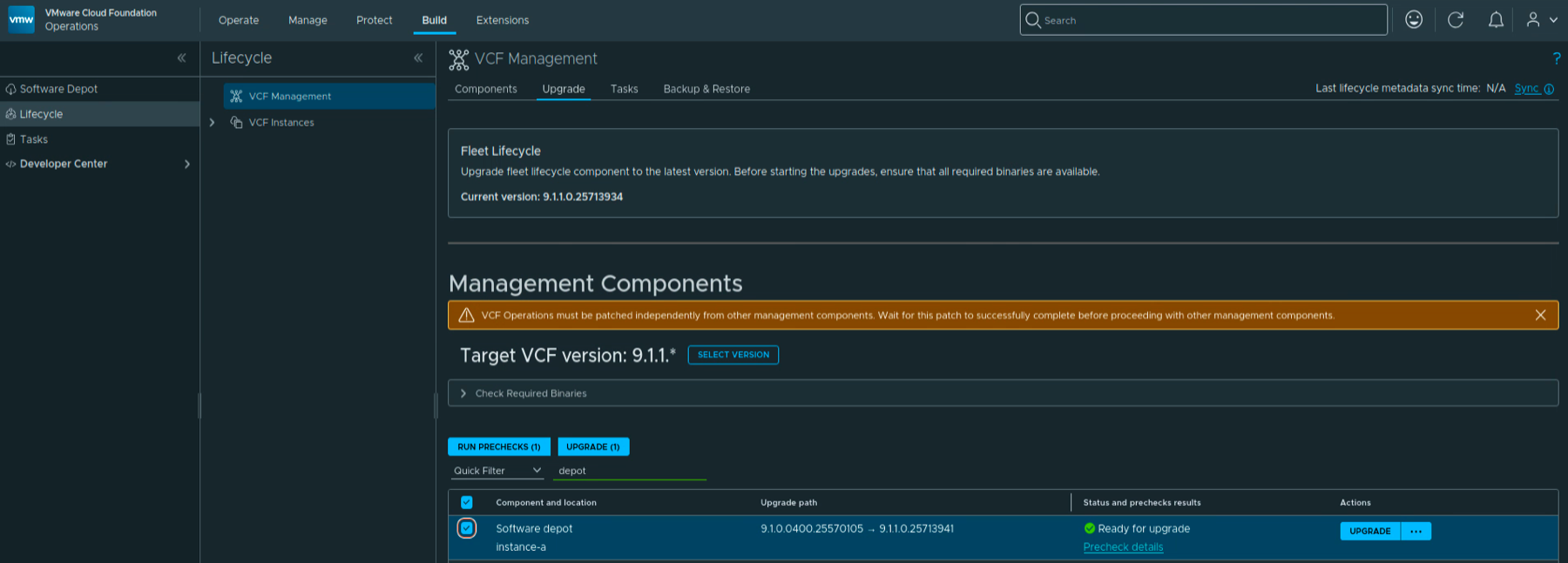Click the UPGRADE (1) bulk button
The height and width of the screenshot is (563, 1568).
(x=593, y=446)
